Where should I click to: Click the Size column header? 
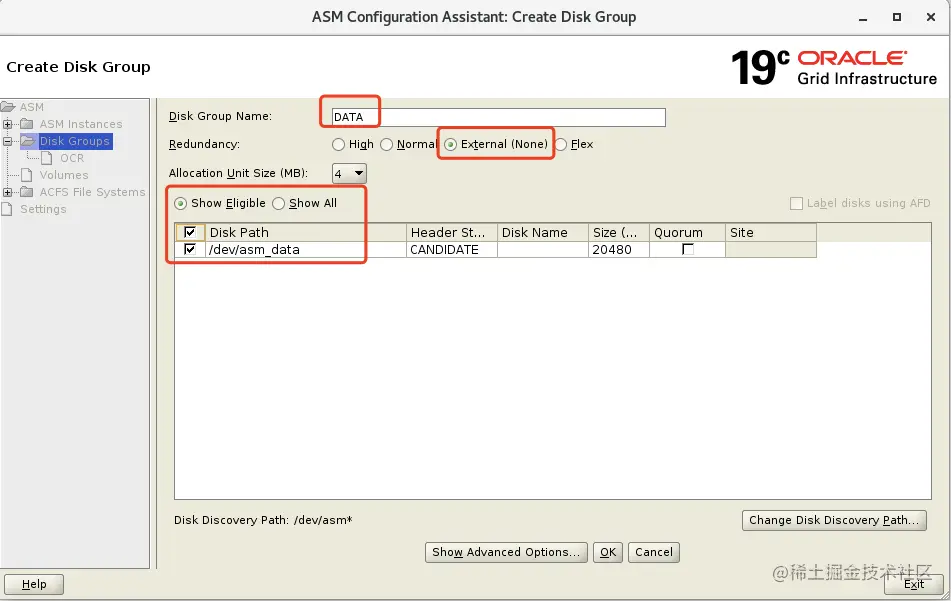pyautogui.click(x=619, y=233)
